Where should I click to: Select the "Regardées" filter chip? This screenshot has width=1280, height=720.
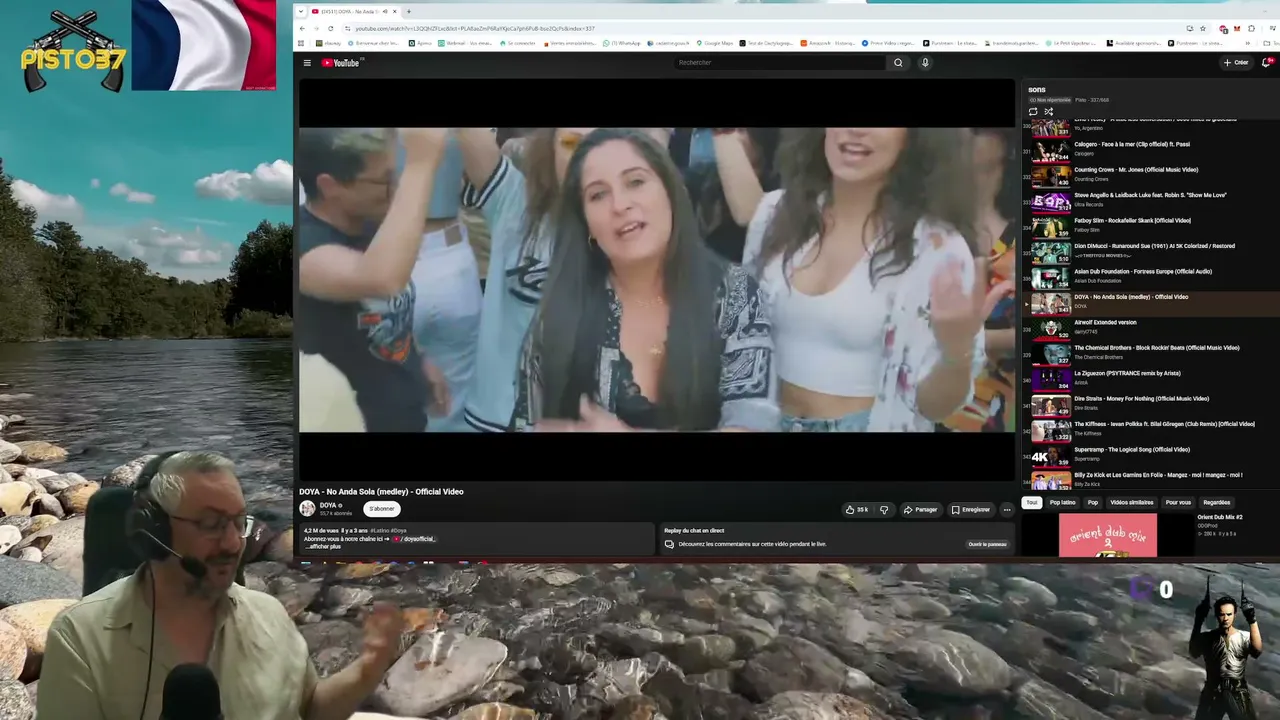[1217, 502]
